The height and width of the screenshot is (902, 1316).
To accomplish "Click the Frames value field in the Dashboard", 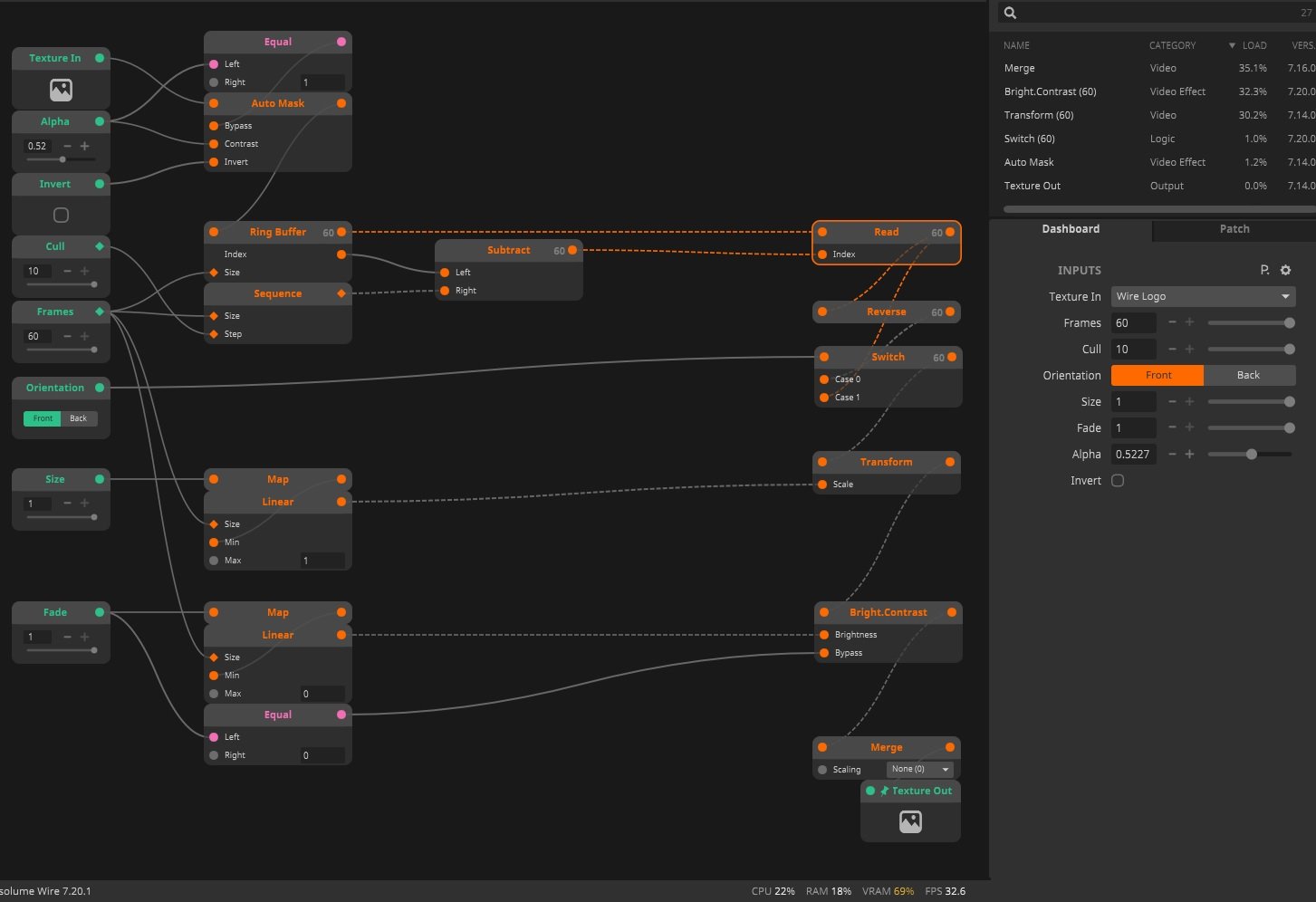I will point(1133,323).
